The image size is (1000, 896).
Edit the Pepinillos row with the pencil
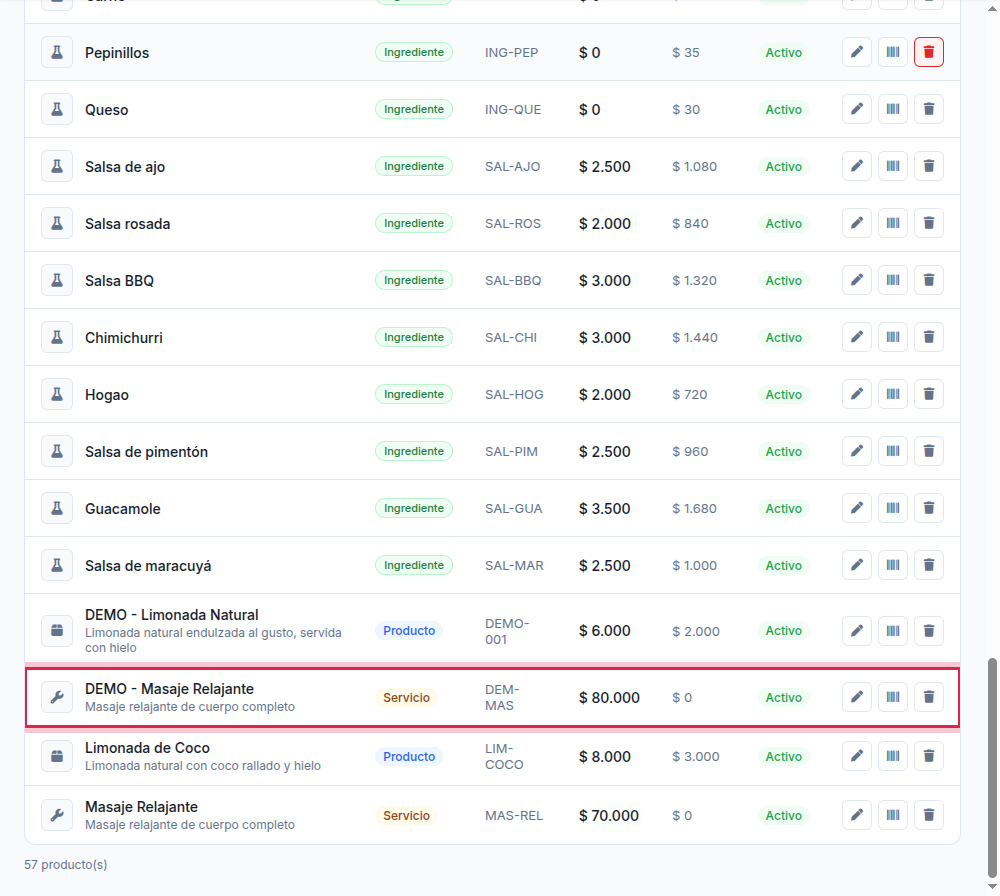coord(857,52)
